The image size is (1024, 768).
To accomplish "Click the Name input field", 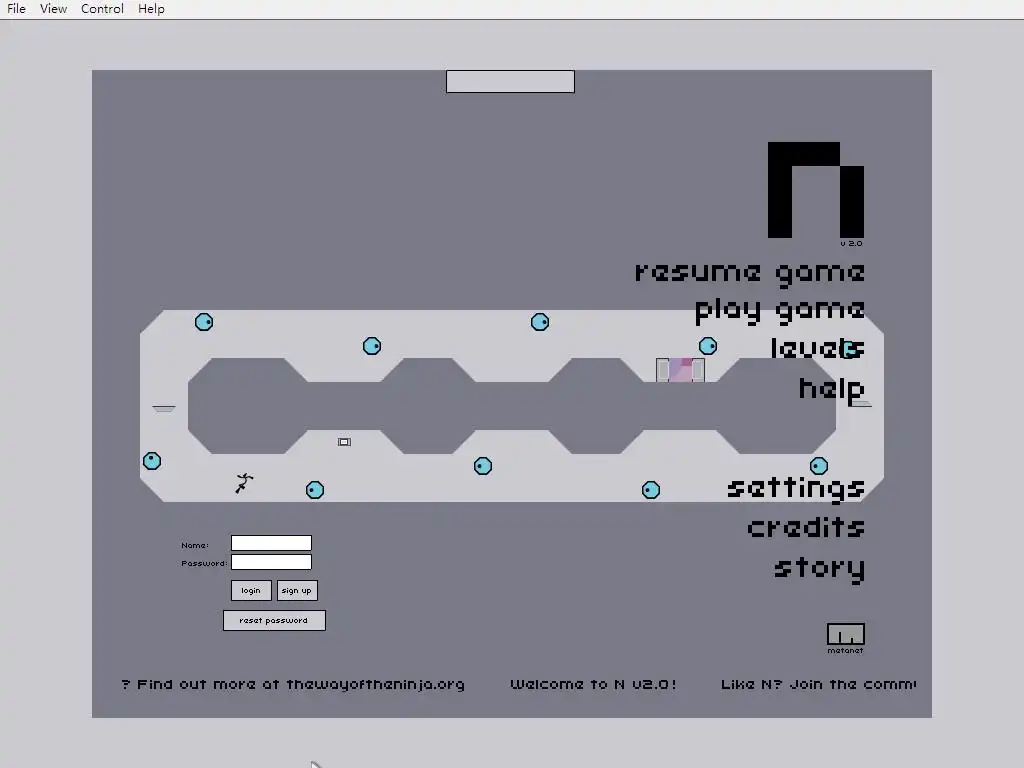I will tap(272, 543).
